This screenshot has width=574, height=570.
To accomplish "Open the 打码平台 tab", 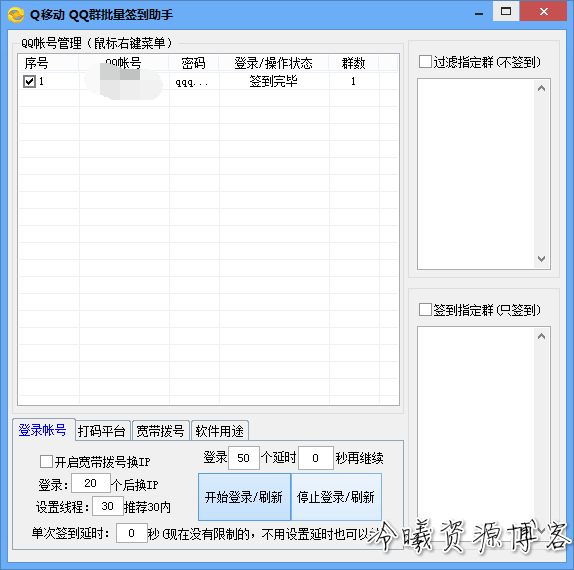I will click(102, 431).
